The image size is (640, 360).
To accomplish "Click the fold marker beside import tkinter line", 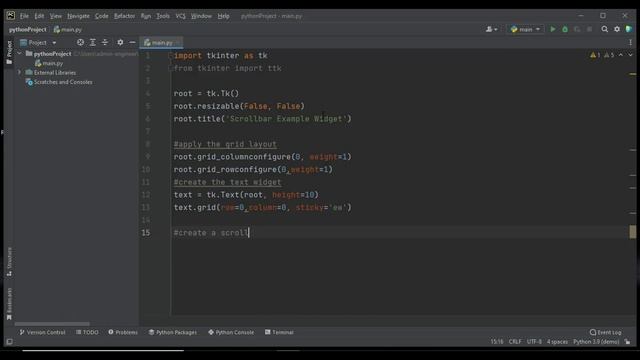I will pyautogui.click(x=171, y=56).
